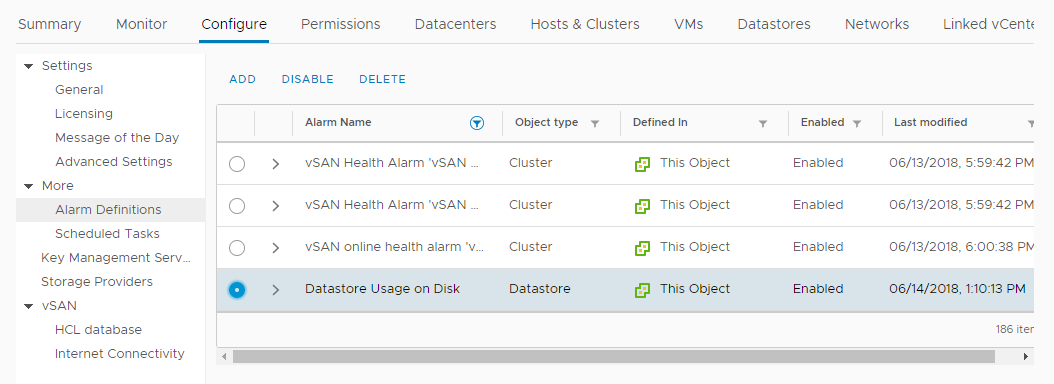Switch to the Monitor tab

pyautogui.click(x=141, y=24)
